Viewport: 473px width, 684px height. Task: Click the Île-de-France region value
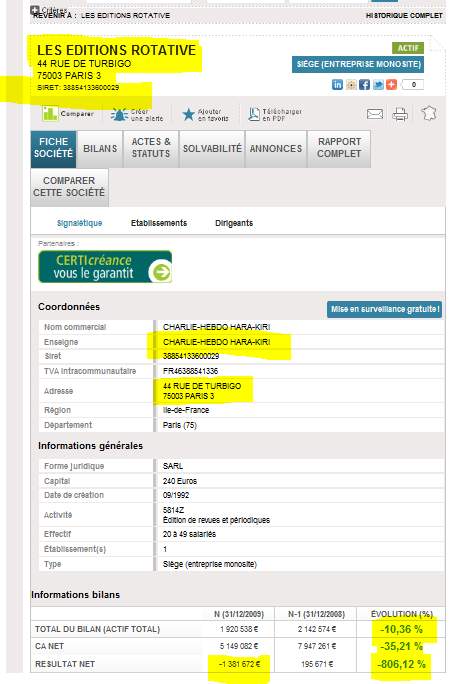click(x=186, y=410)
